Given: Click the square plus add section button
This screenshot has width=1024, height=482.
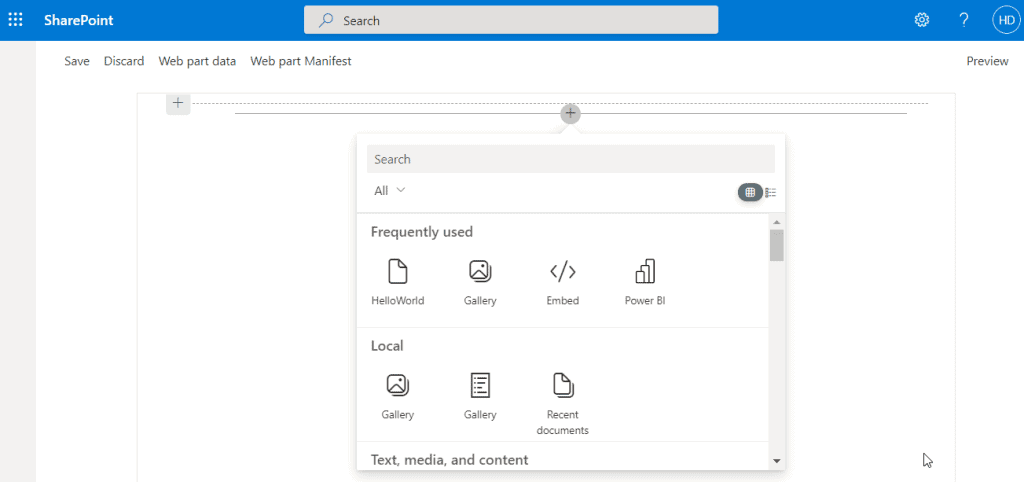Looking at the screenshot, I should (x=178, y=103).
